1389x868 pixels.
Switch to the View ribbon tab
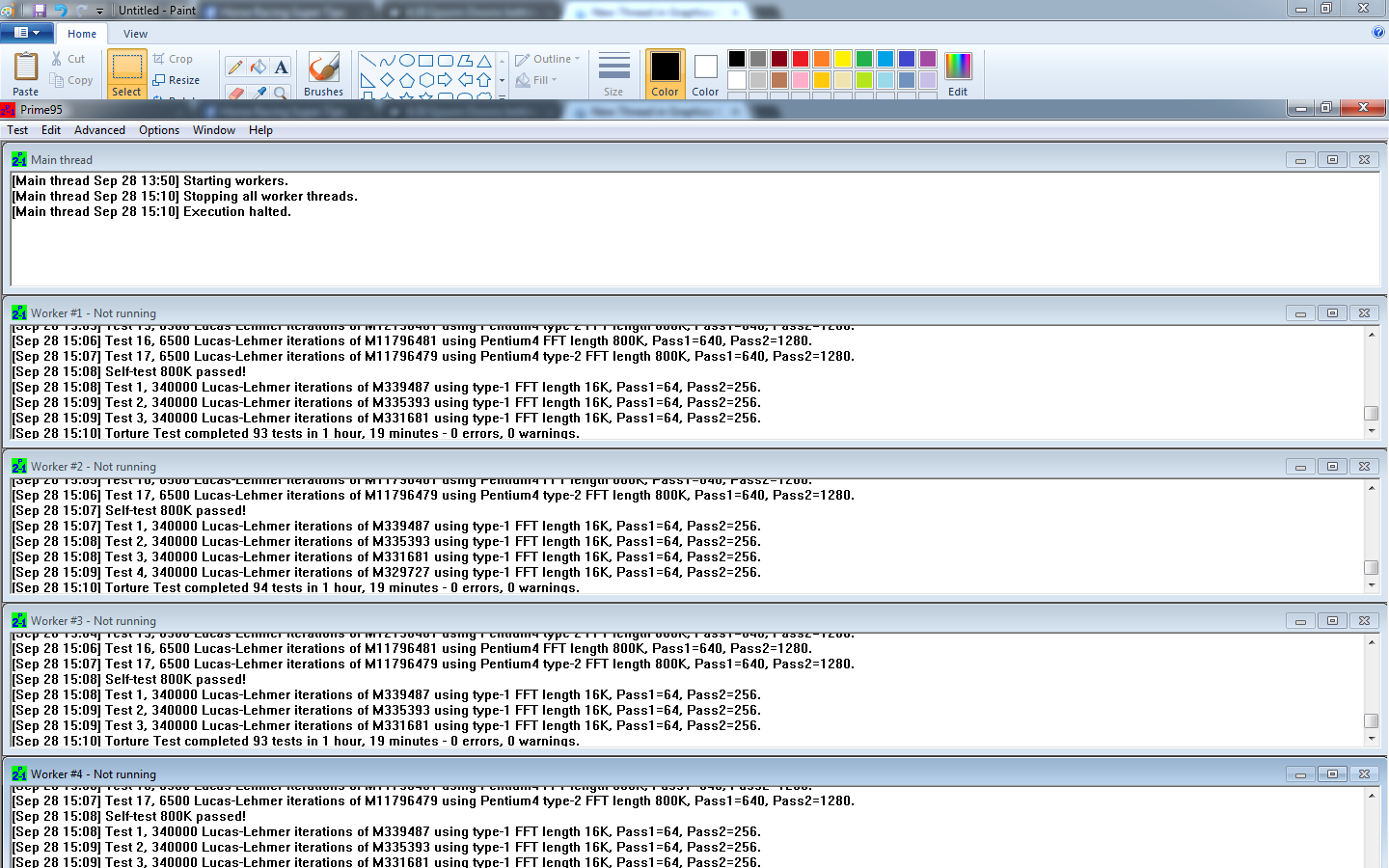coord(135,34)
